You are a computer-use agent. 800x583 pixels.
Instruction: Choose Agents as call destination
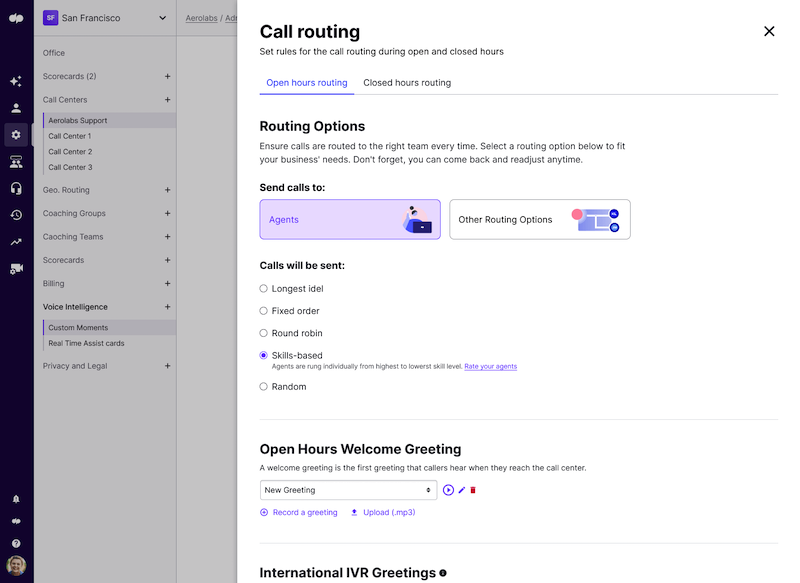pos(350,219)
